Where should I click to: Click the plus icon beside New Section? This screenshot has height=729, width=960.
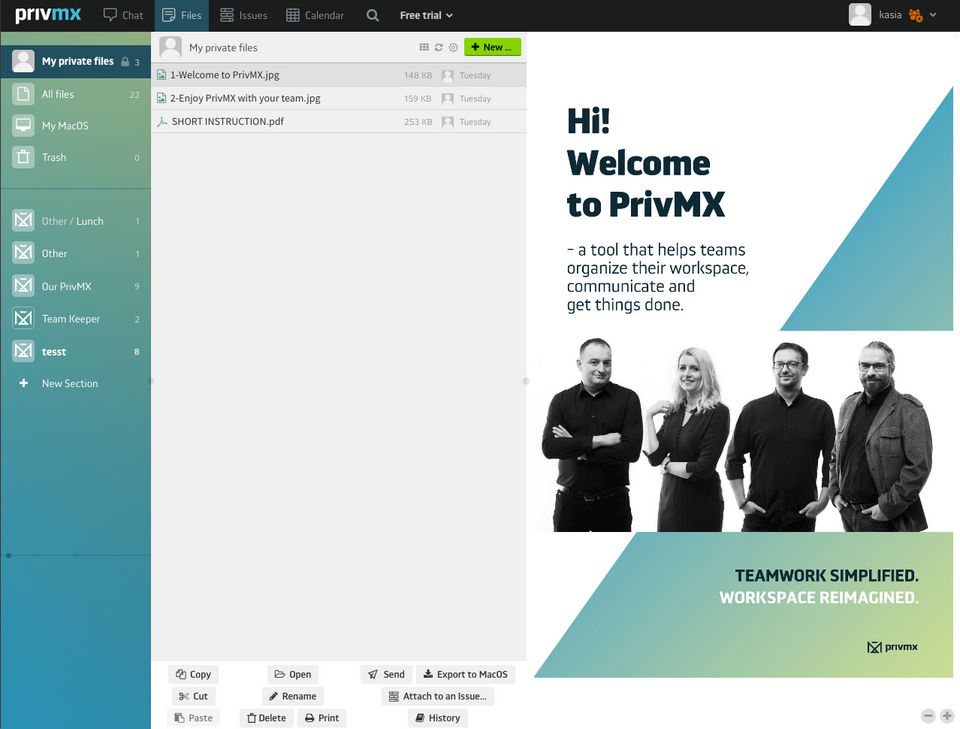point(23,383)
